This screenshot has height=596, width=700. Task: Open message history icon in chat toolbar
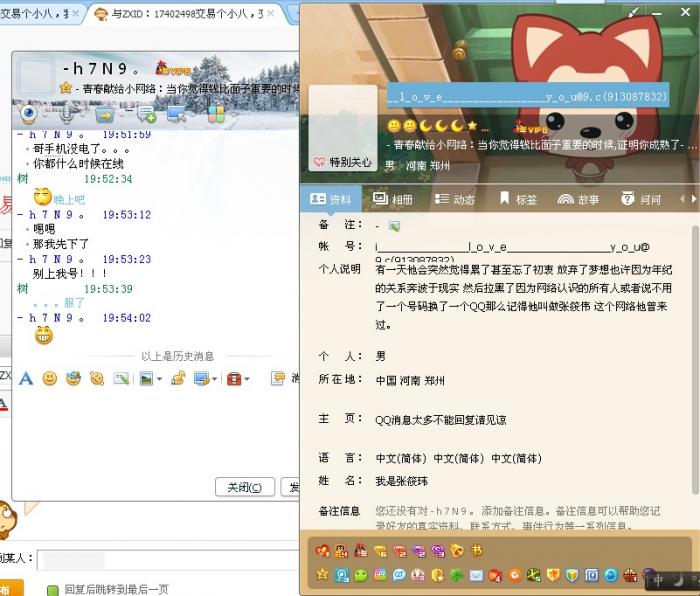(278, 379)
